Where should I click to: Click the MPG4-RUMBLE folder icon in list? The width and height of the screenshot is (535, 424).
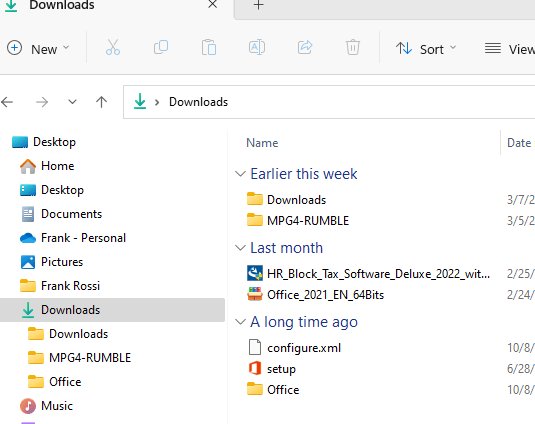[255, 220]
